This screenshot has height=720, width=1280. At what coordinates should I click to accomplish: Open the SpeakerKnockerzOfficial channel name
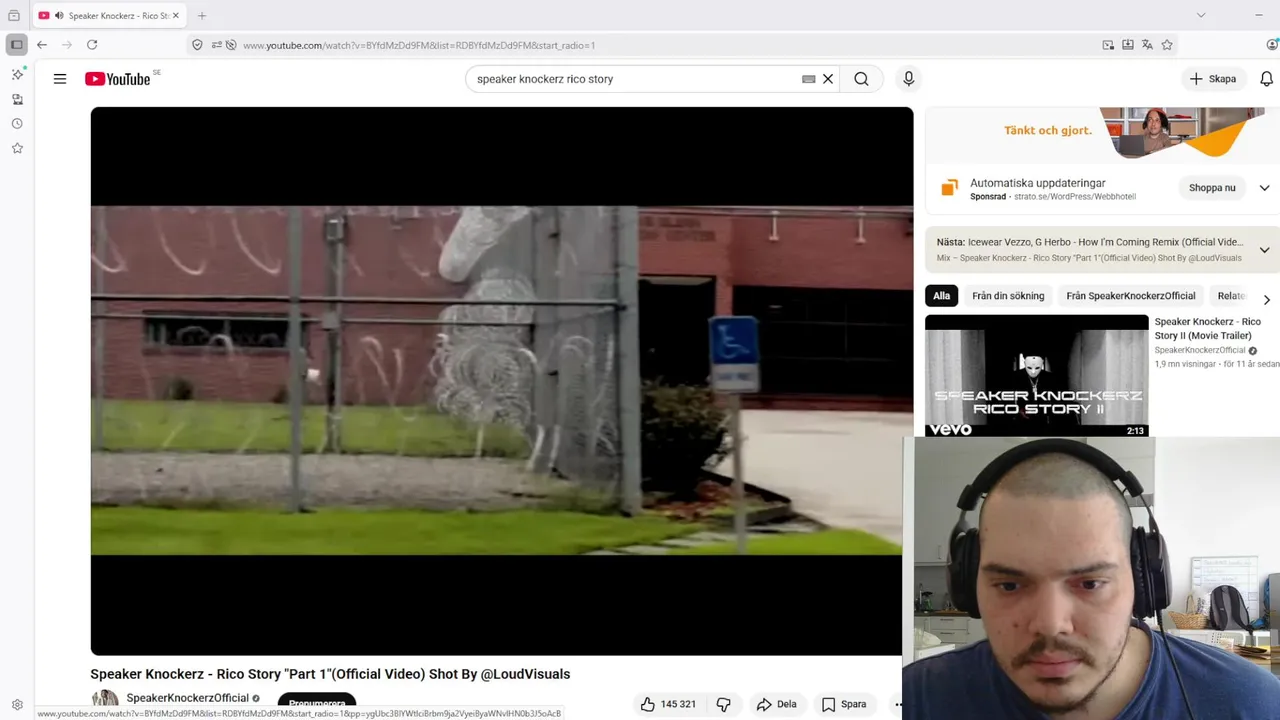click(187, 698)
